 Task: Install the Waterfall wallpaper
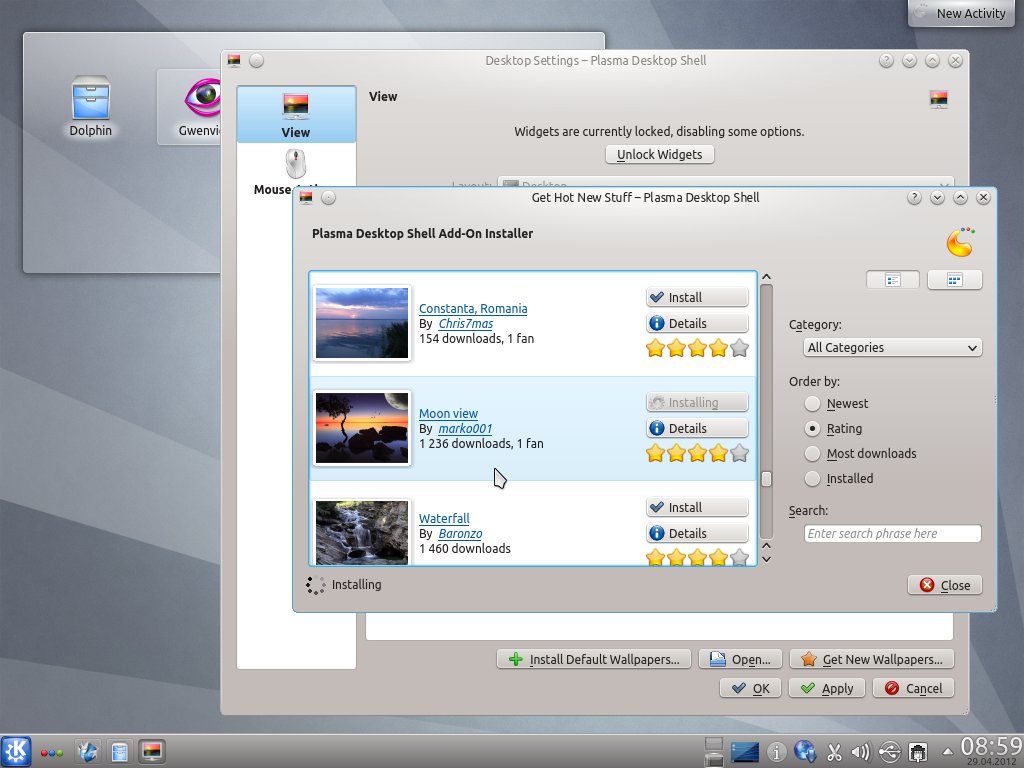(697, 507)
